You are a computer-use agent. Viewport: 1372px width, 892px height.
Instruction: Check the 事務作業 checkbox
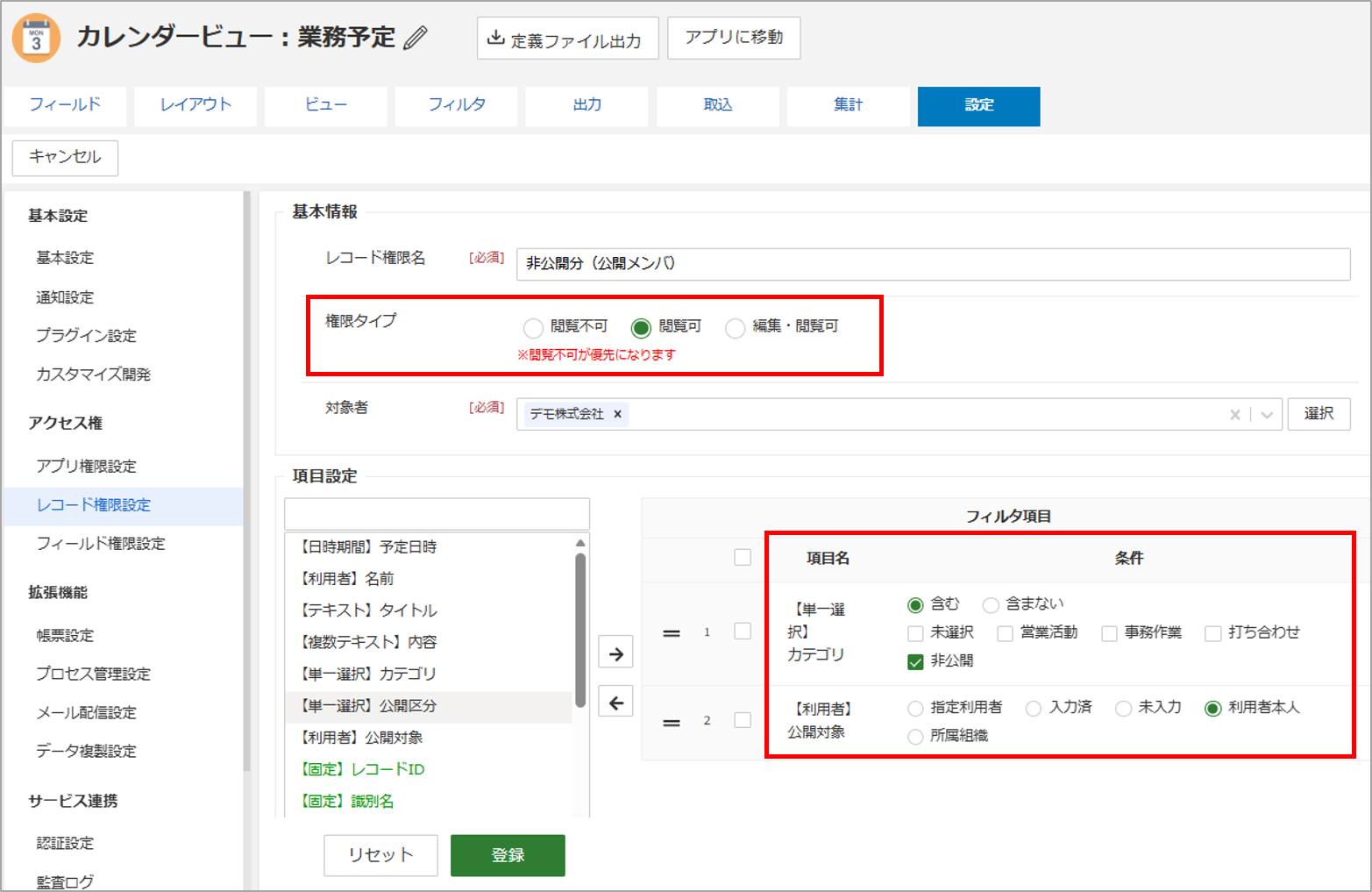(1110, 633)
